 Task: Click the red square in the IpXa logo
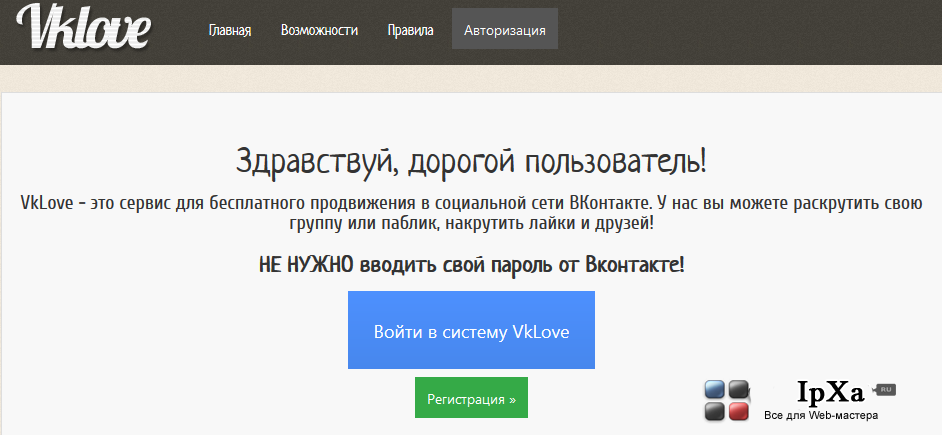738,412
